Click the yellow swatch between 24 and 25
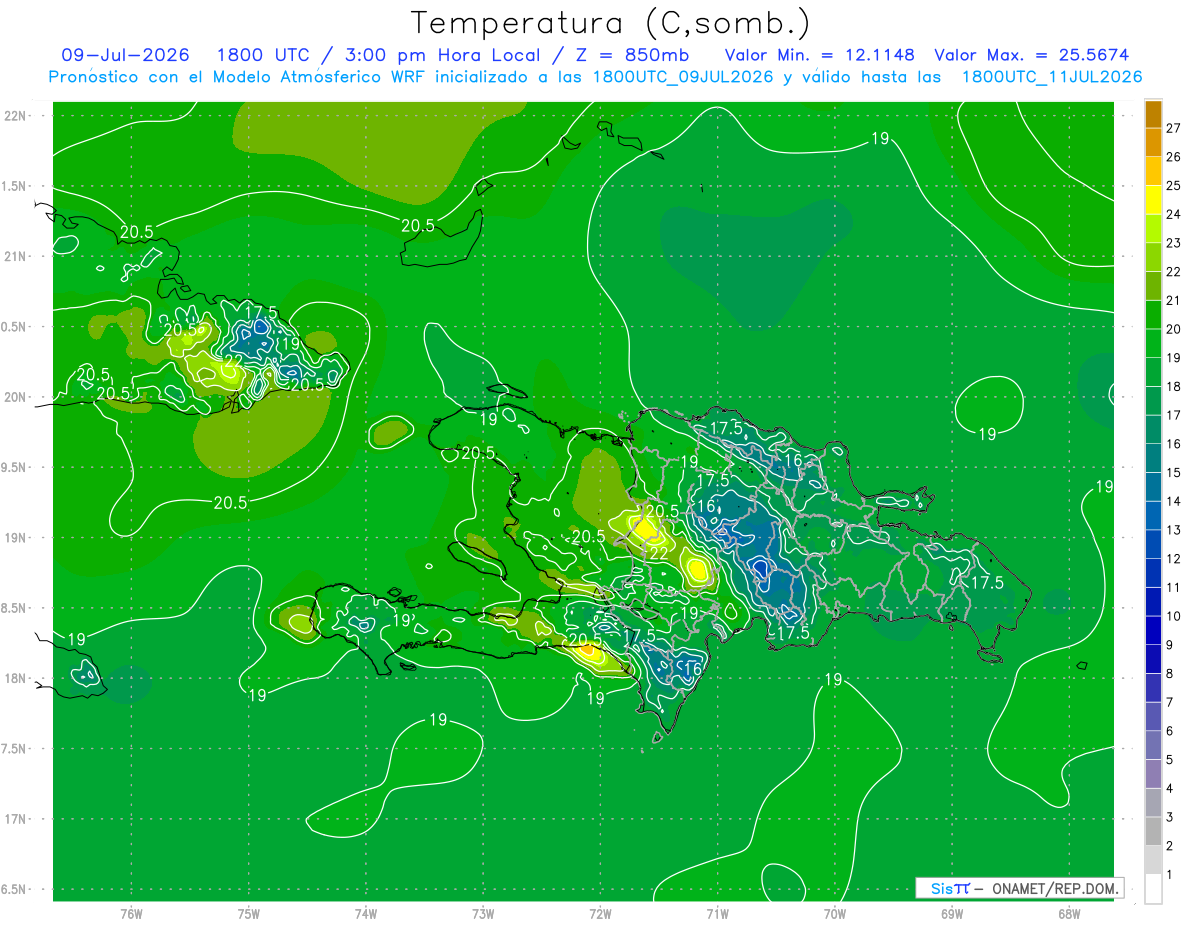The width and height of the screenshot is (1200, 927). (x=1153, y=200)
